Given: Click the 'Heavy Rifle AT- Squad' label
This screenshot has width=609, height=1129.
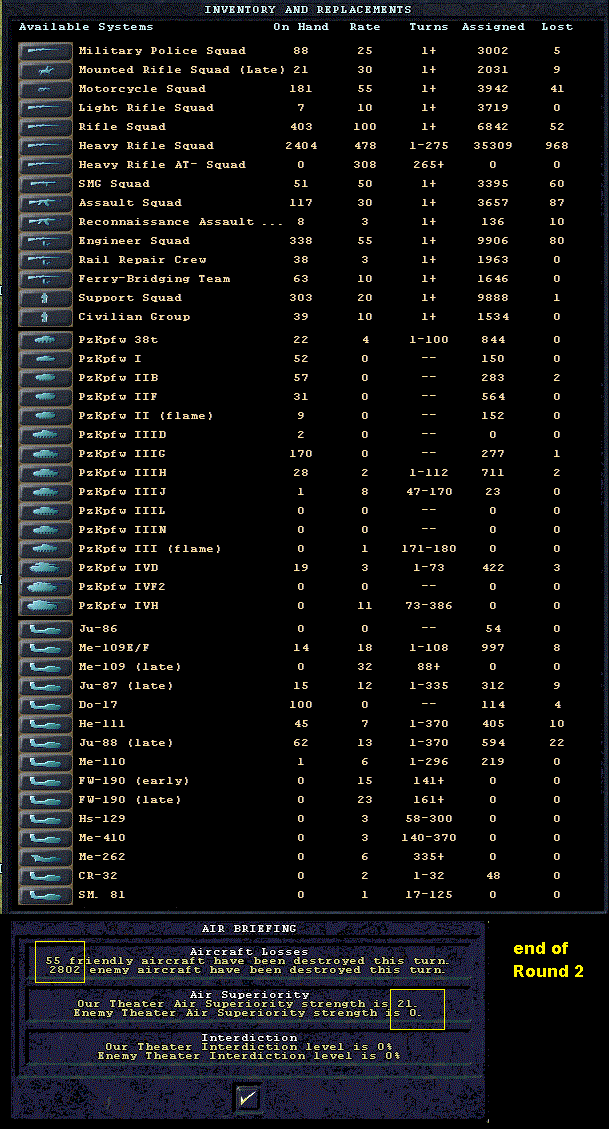Looking at the screenshot, I should (x=162, y=165).
